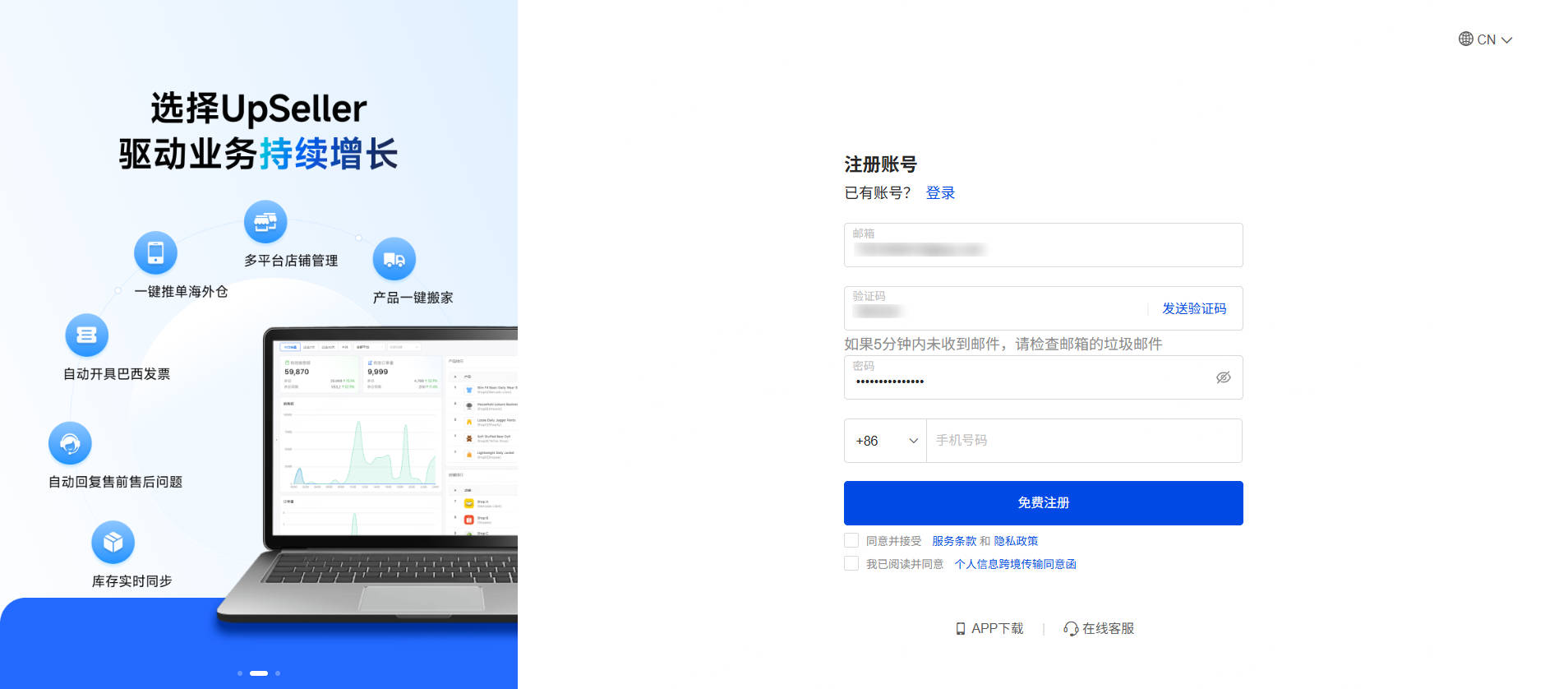Screen dimensions: 1568x689
Task: Toggle password visibility eye icon
Action: [1223, 377]
